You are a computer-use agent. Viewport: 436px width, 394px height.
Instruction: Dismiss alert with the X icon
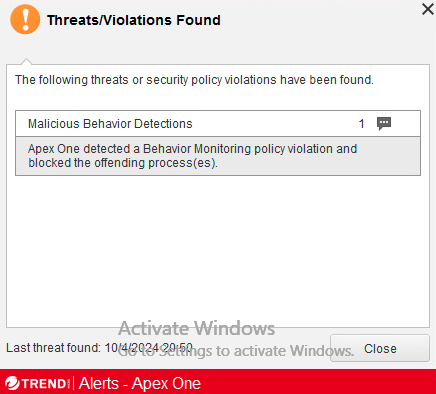coord(428,9)
